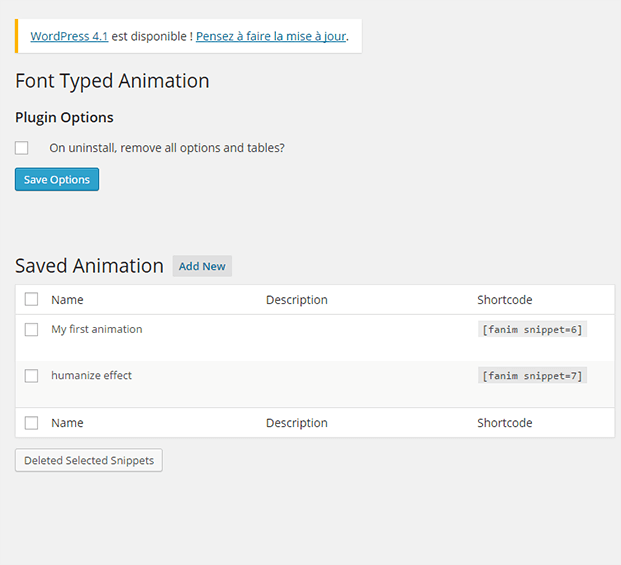Click the Save Options button
This screenshot has width=621, height=565.
coord(57,179)
